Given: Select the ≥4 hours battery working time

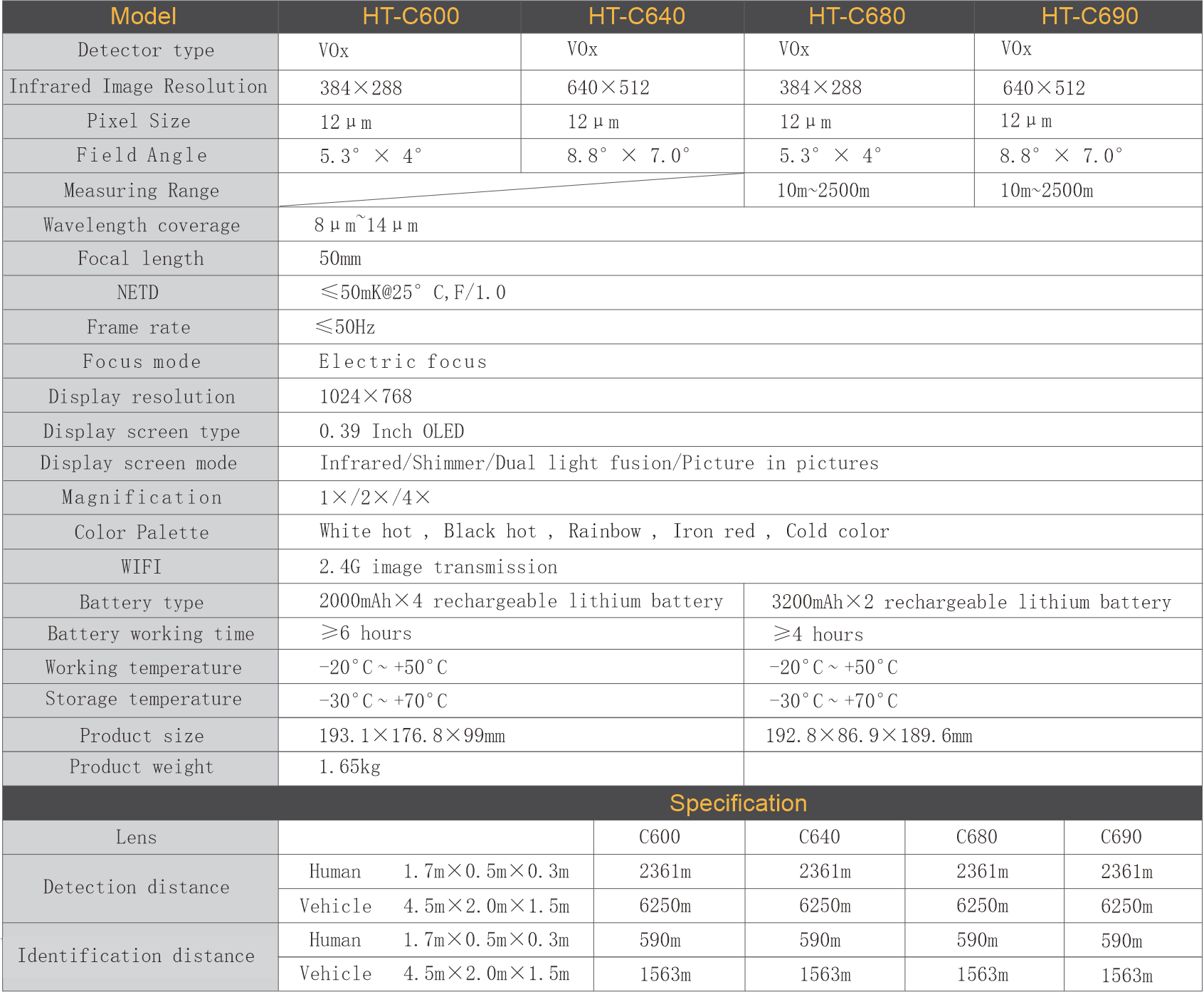Looking at the screenshot, I should (818, 634).
